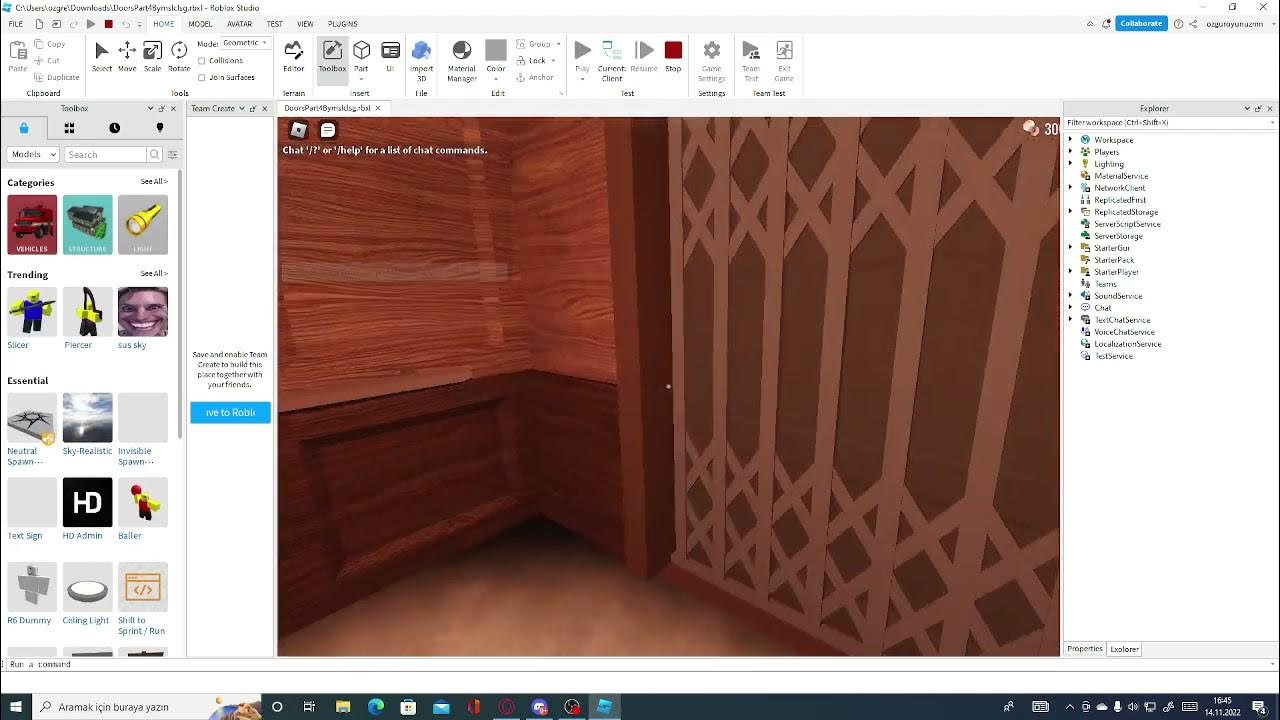Expand StarterGui in Explorer

[x=1070, y=248]
